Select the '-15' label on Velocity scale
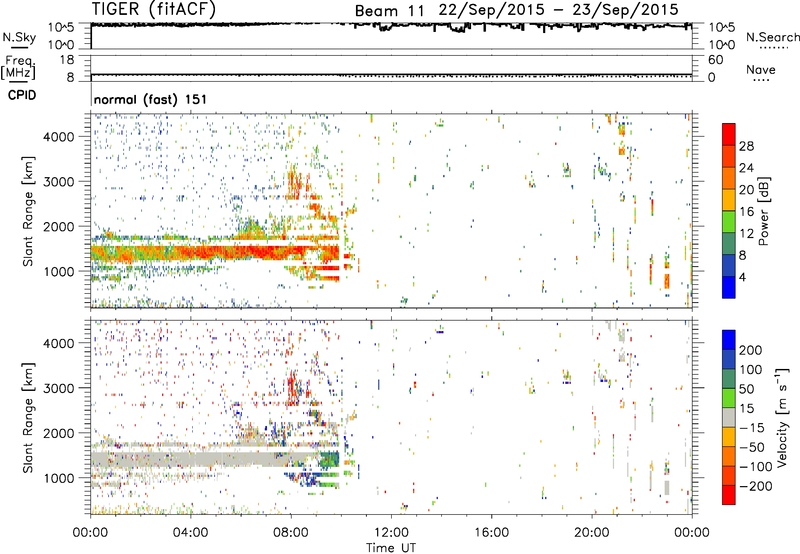800x554 pixels. tap(752, 428)
